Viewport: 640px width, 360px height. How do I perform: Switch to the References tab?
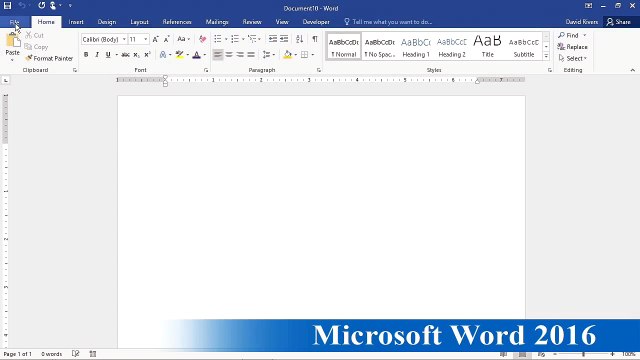[177, 22]
